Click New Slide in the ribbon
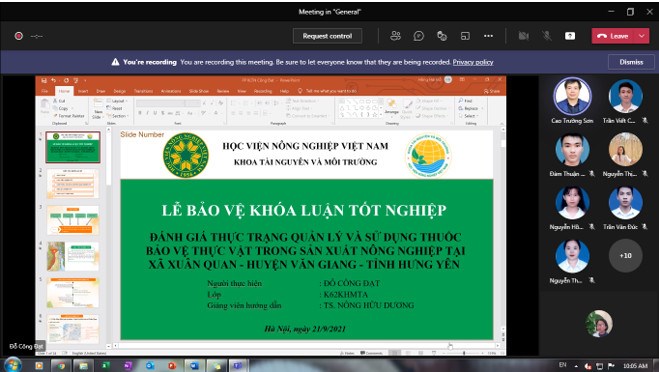The image size is (659, 372). tap(98, 109)
